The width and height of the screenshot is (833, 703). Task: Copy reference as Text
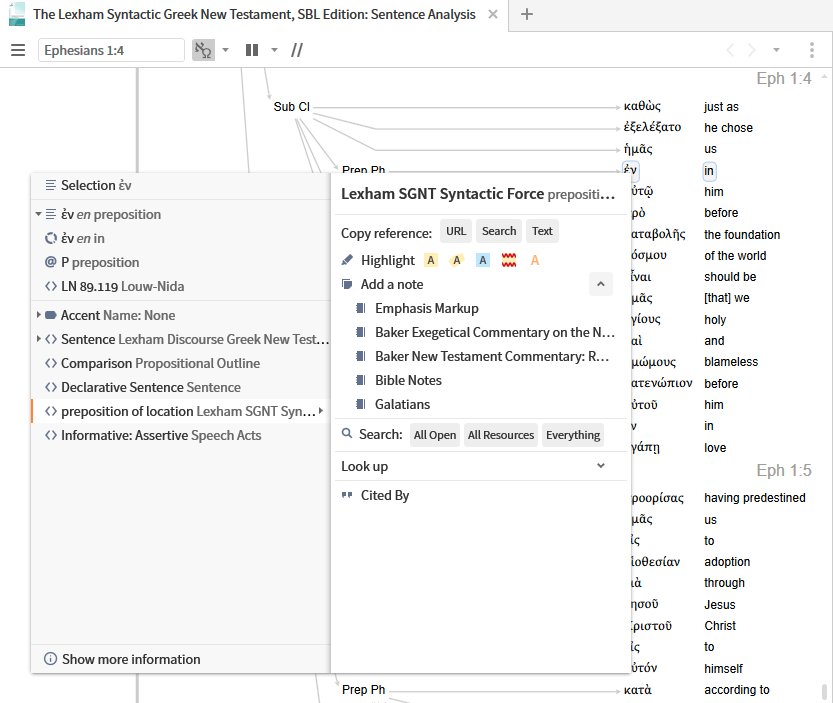click(542, 231)
